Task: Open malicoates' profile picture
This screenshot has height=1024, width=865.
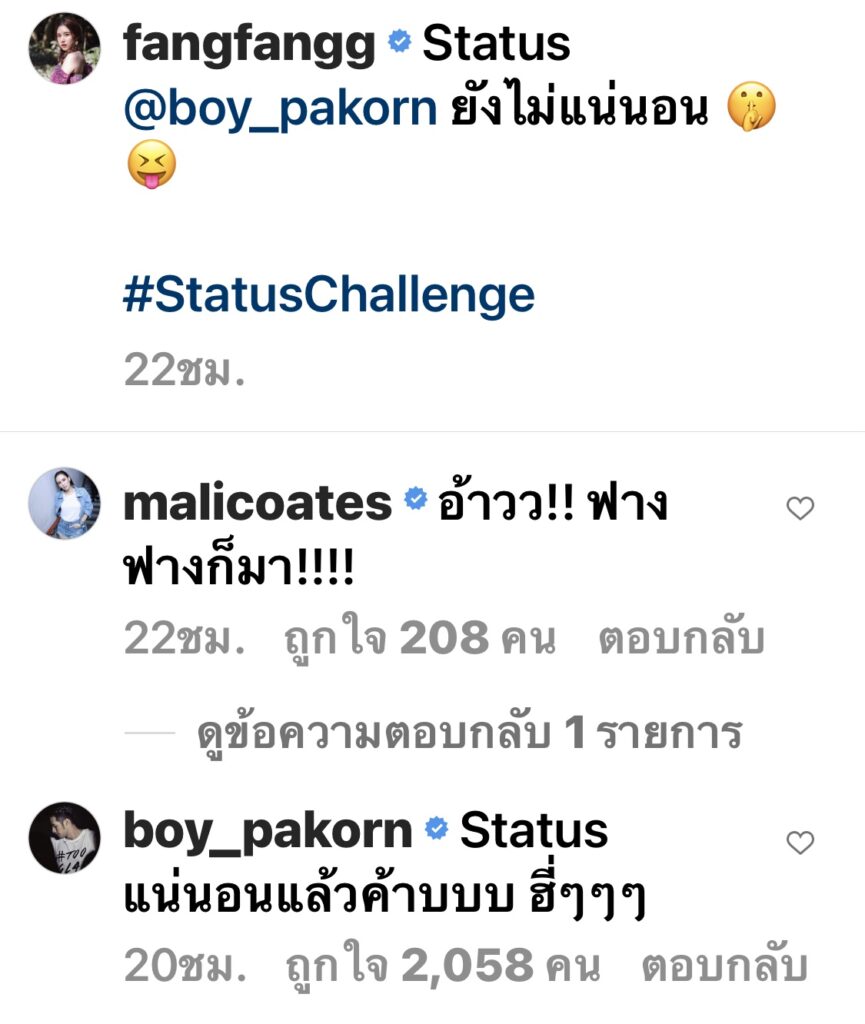Action: pyautogui.click(x=65, y=504)
